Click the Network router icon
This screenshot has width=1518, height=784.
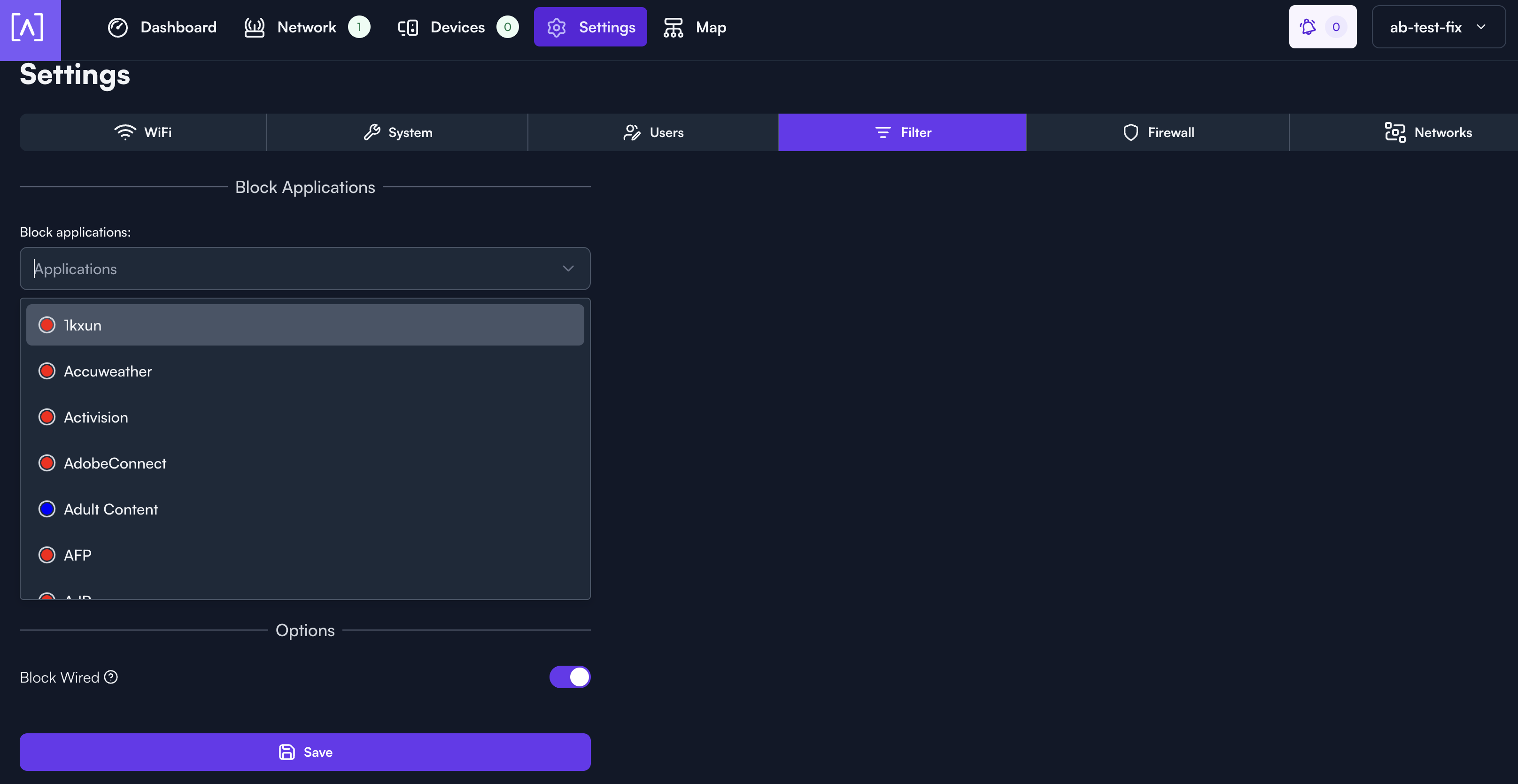pos(254,27)
